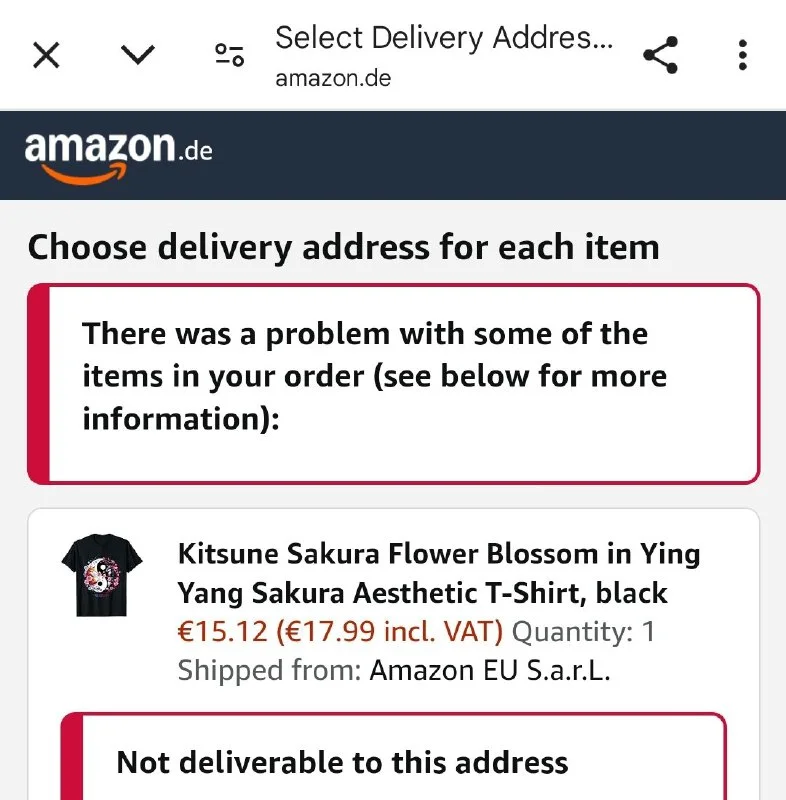Viewport: 786px width, 800px height.
Task: Click the amazon.de logo
Action: click(x=118, y=153)
